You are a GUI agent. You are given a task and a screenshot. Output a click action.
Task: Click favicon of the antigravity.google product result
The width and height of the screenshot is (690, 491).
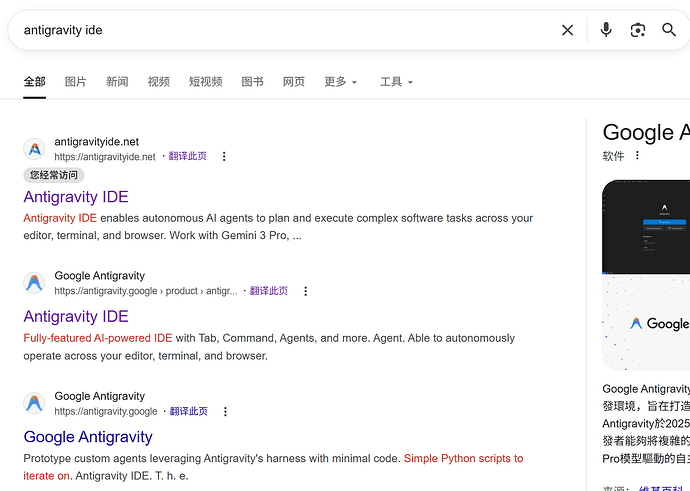point(34,283)
